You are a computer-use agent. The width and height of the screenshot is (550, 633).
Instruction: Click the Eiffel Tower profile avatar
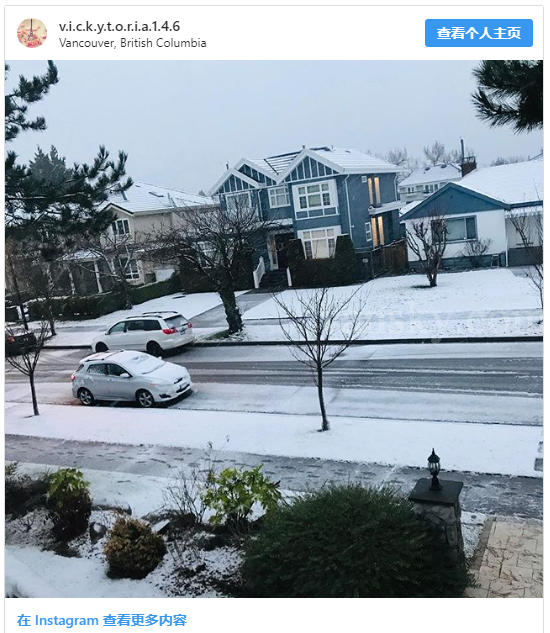point(32,33)
